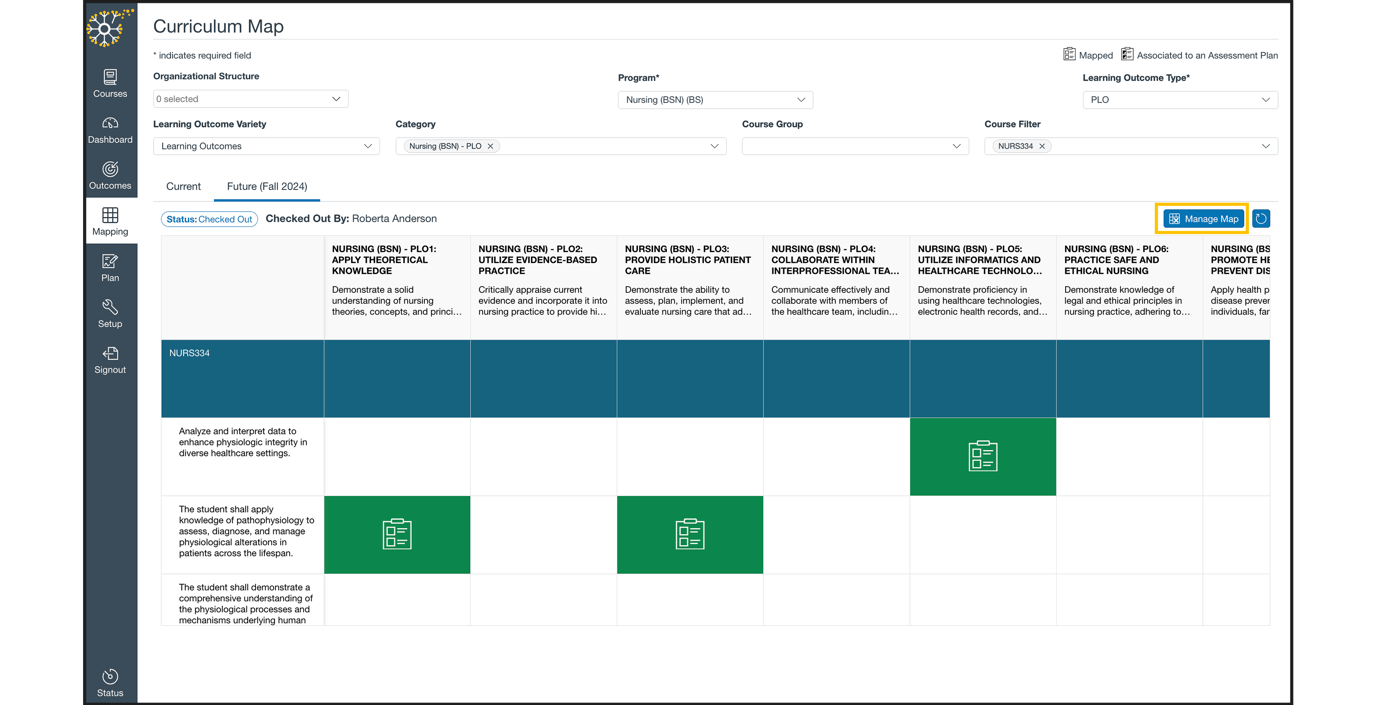Click the Signout icon in the sidebar
Image resolution: width=1376 pixels, height=705 pixels.
(x=110, y=358)
